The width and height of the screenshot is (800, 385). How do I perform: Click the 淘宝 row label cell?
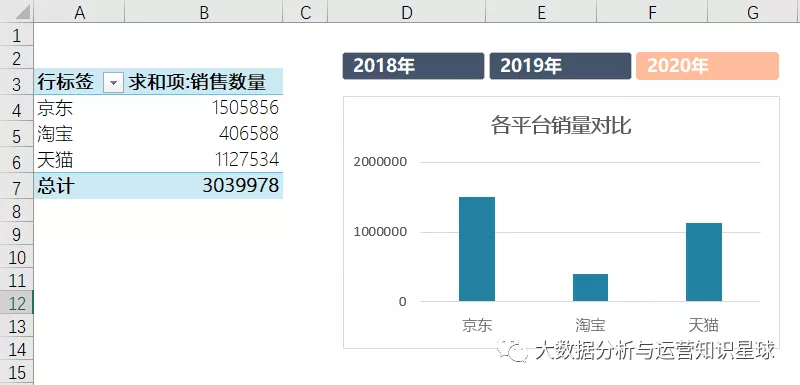(79, 134)
